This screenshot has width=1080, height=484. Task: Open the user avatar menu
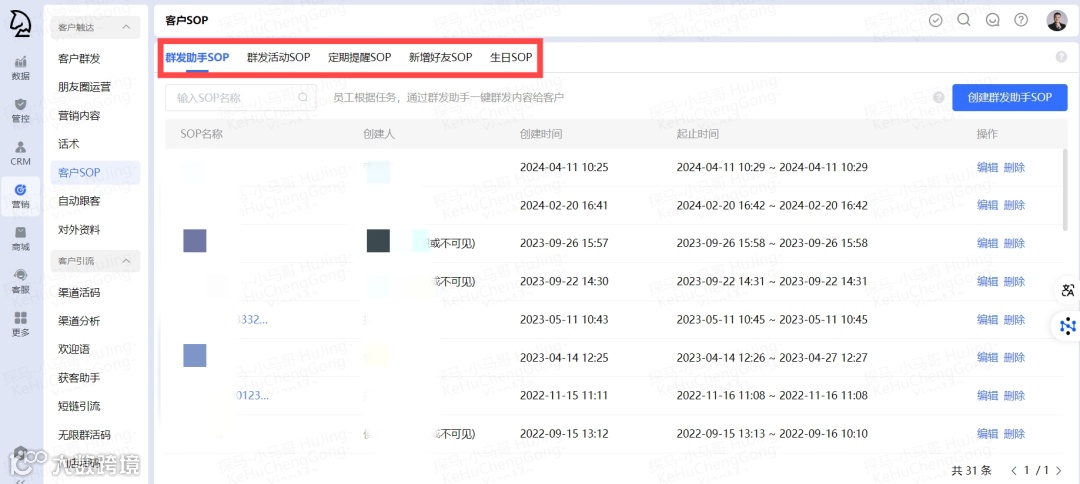(x=1056, y=20)
